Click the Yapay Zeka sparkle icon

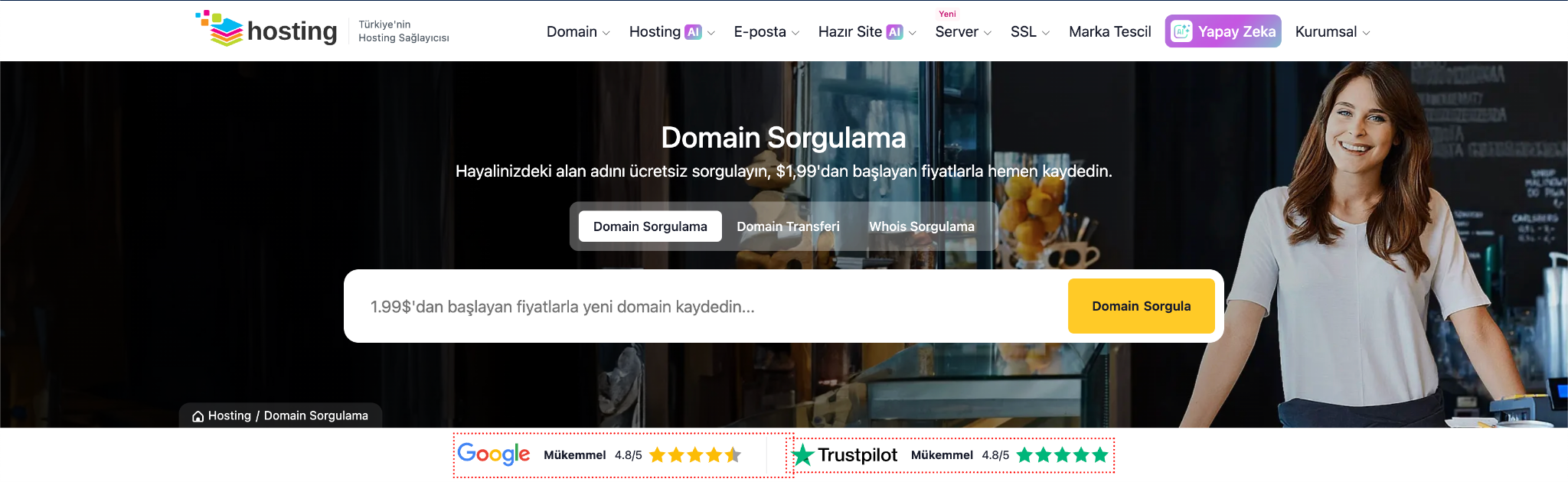(1182, 31)
